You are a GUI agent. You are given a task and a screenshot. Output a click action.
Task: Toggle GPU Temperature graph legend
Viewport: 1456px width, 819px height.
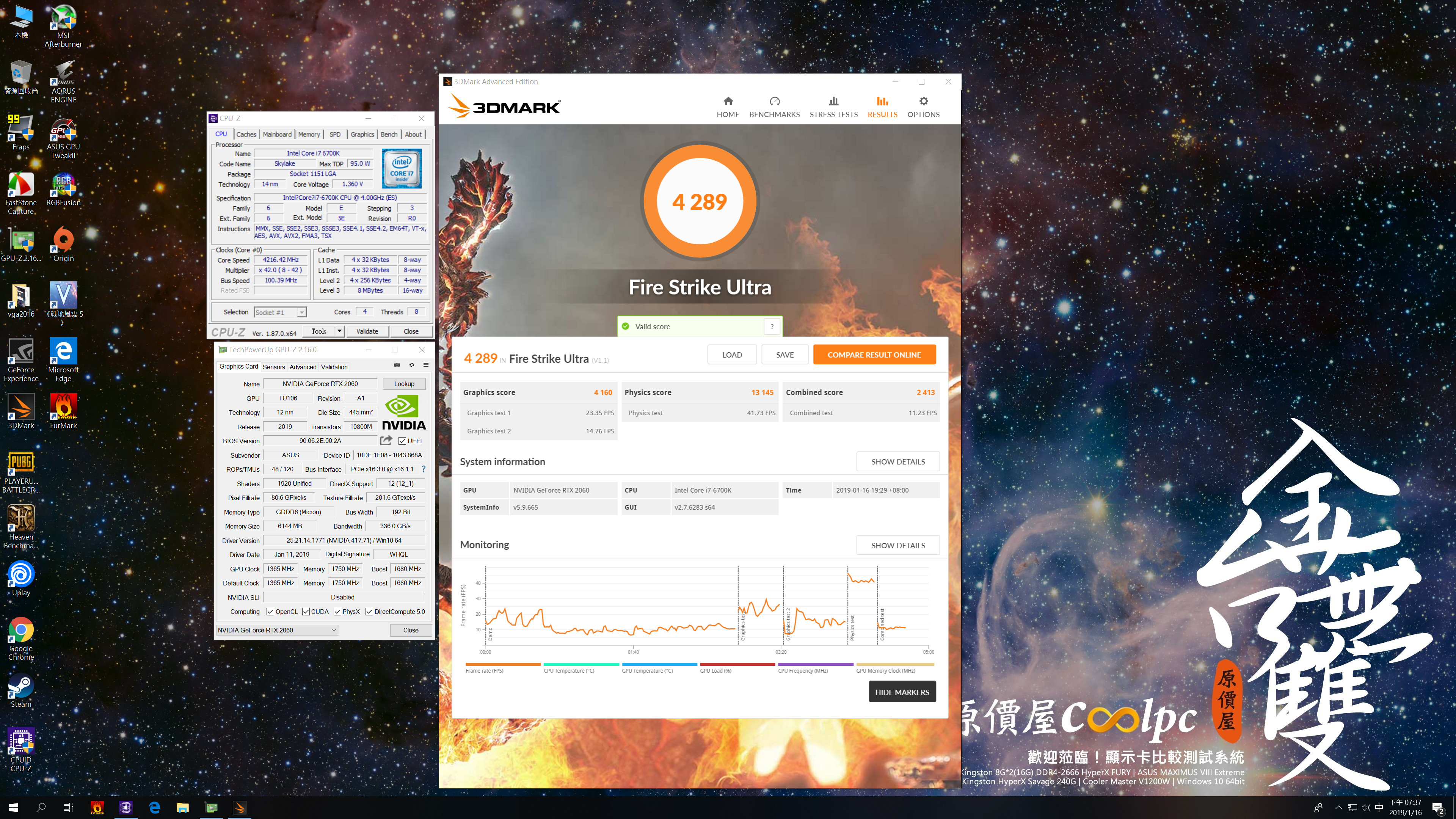(659, 668)
